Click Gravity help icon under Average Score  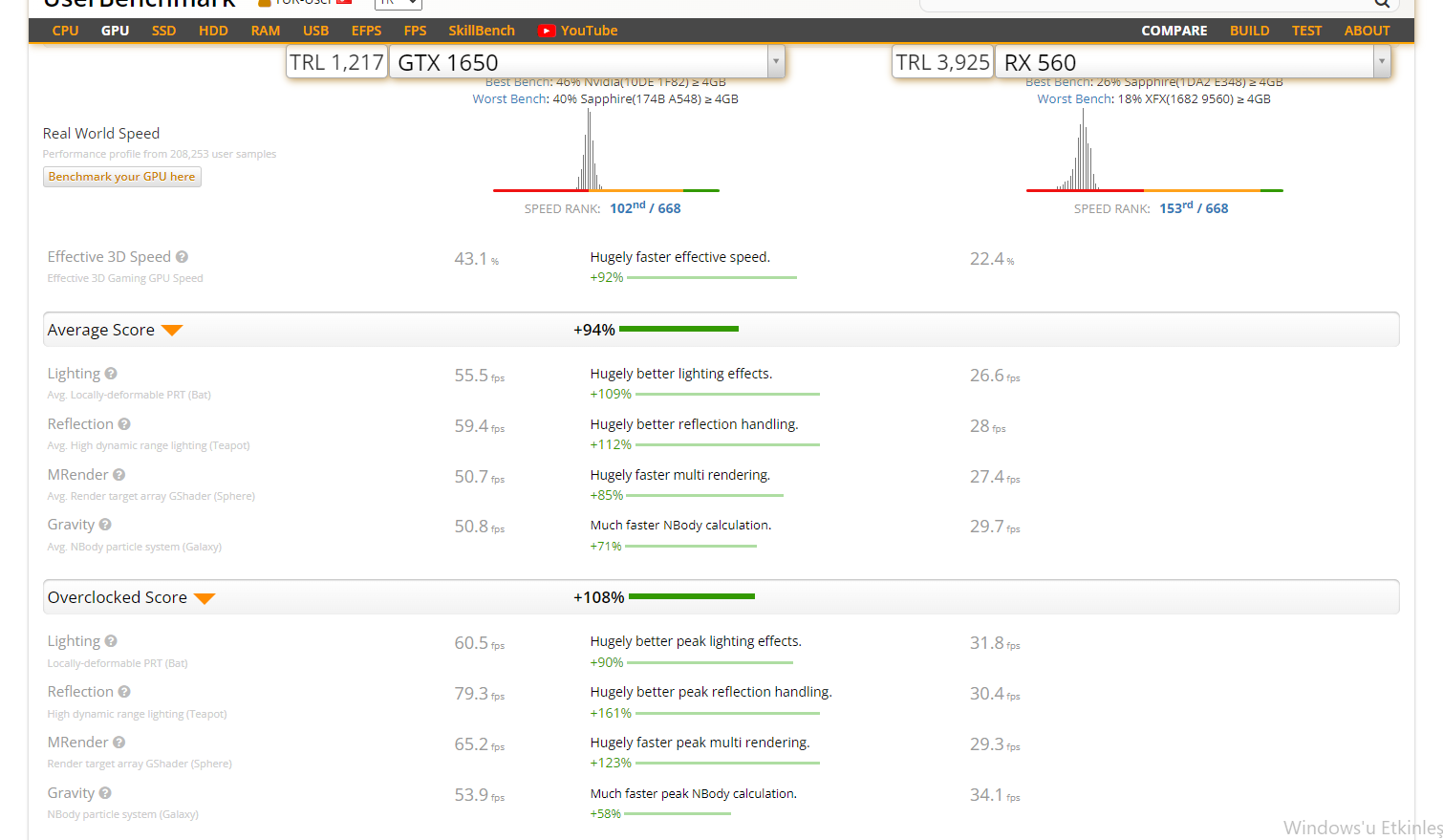[105, 525]
